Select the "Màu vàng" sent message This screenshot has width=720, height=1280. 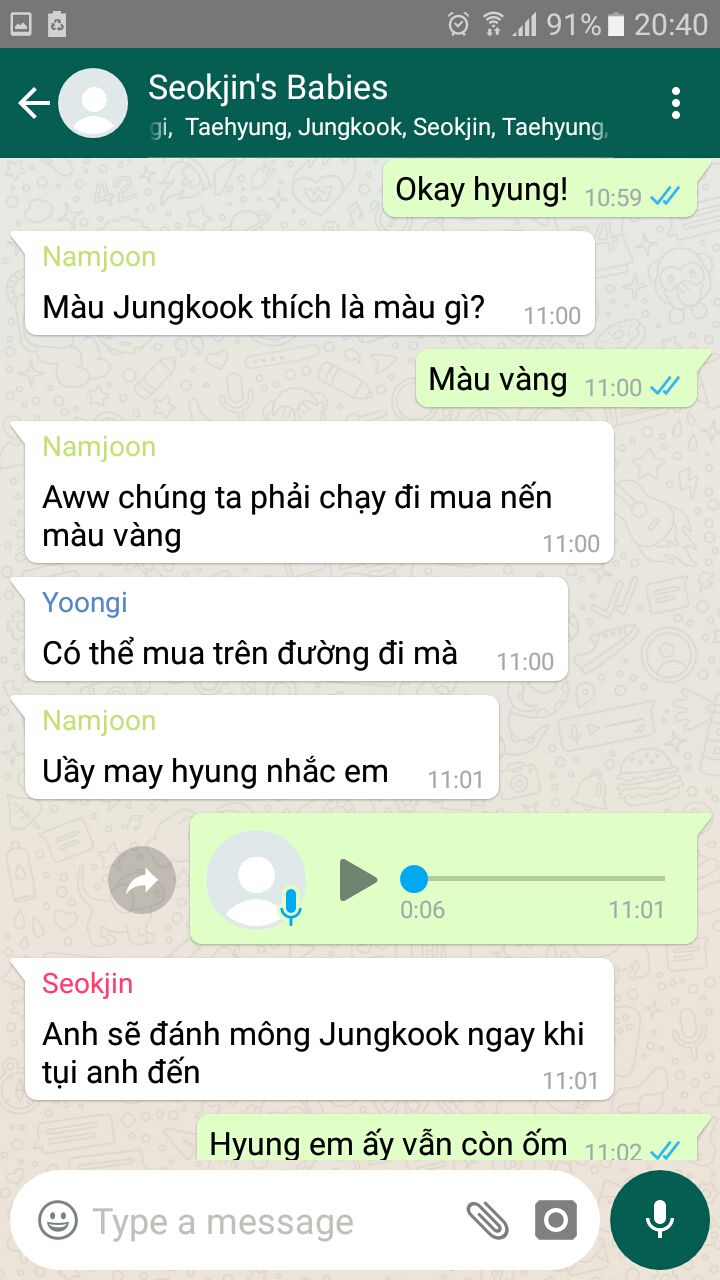click(x=556, y=380)
